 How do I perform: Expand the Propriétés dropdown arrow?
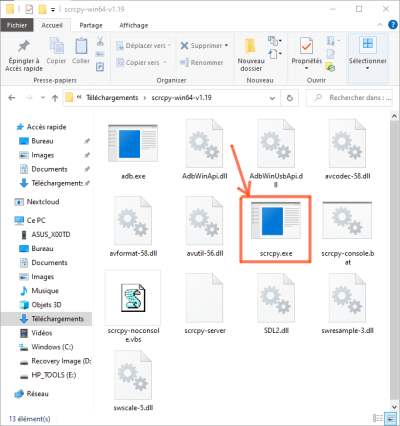pos(306,68)
